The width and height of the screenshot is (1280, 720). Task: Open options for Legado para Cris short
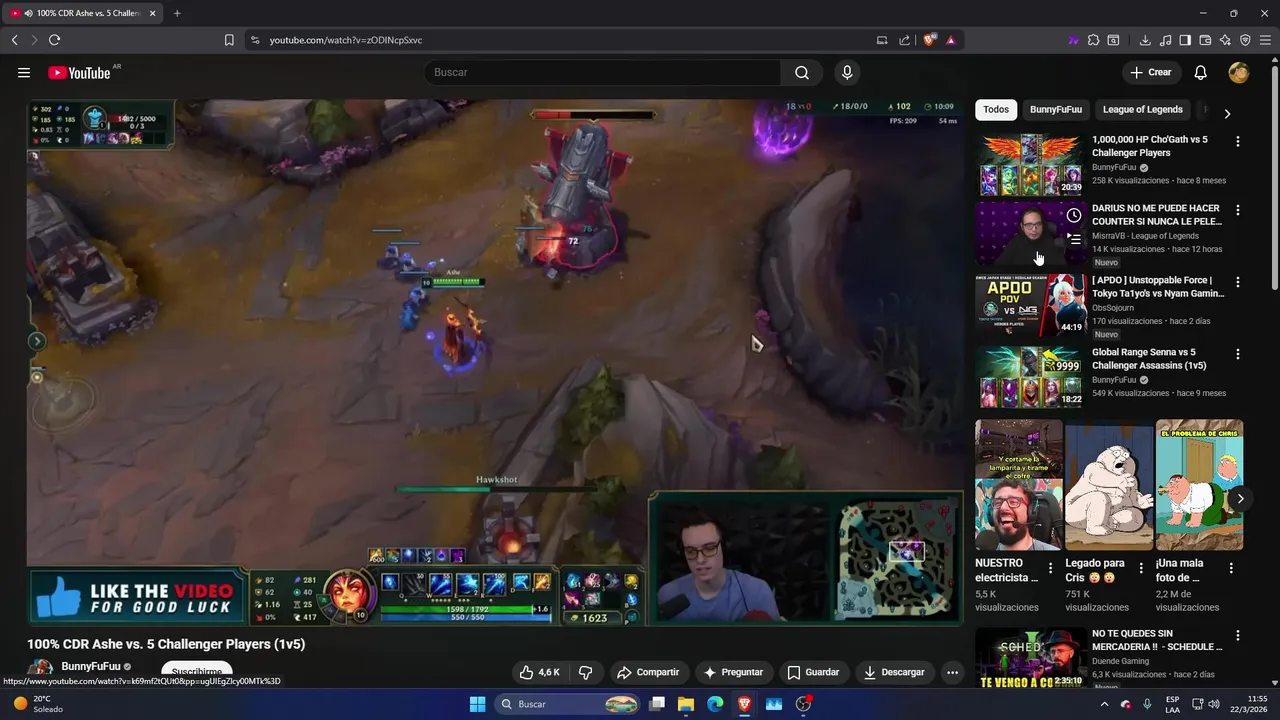[x=1141, y=568]
